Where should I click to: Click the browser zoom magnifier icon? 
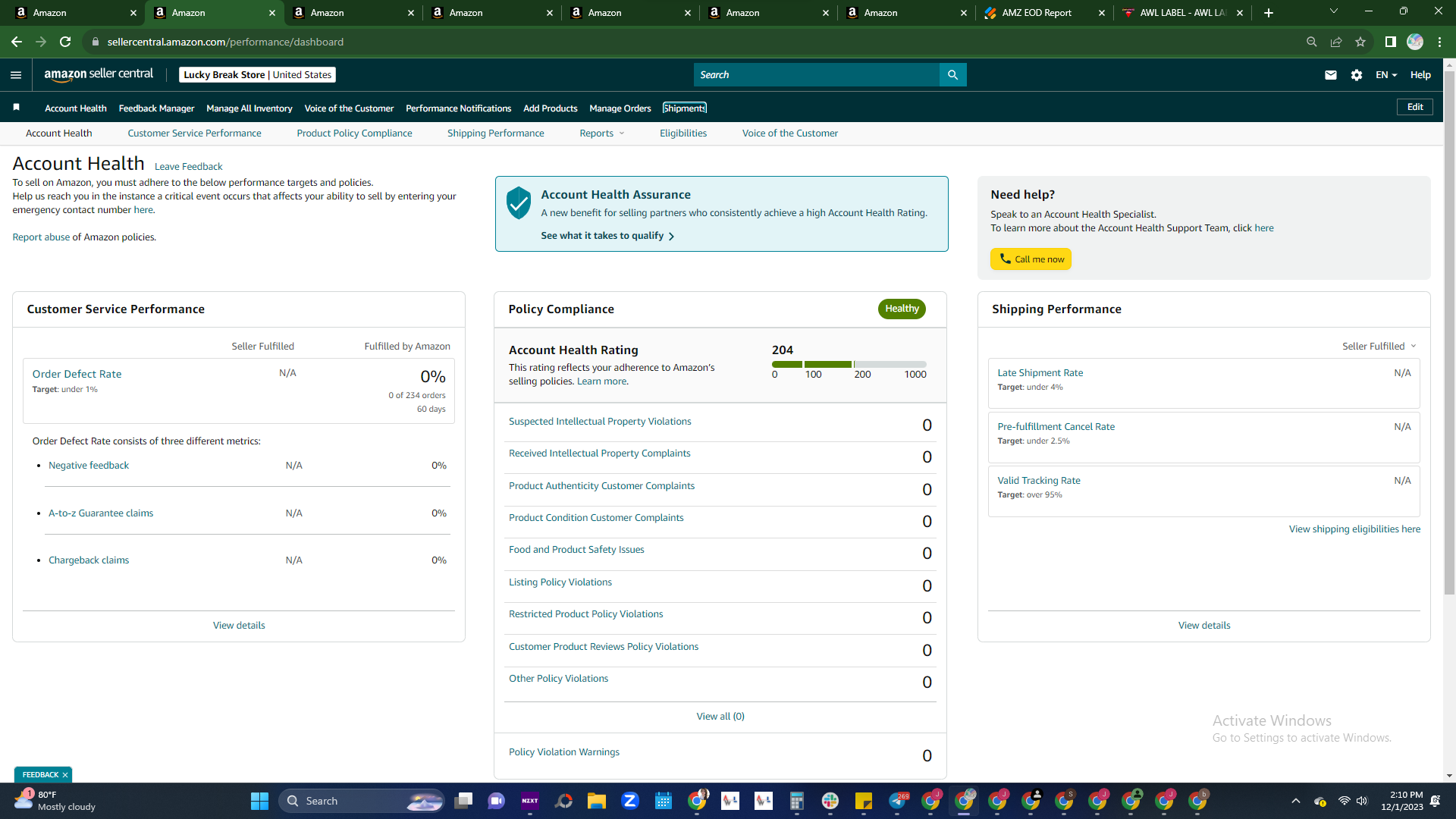[1311, 42]
